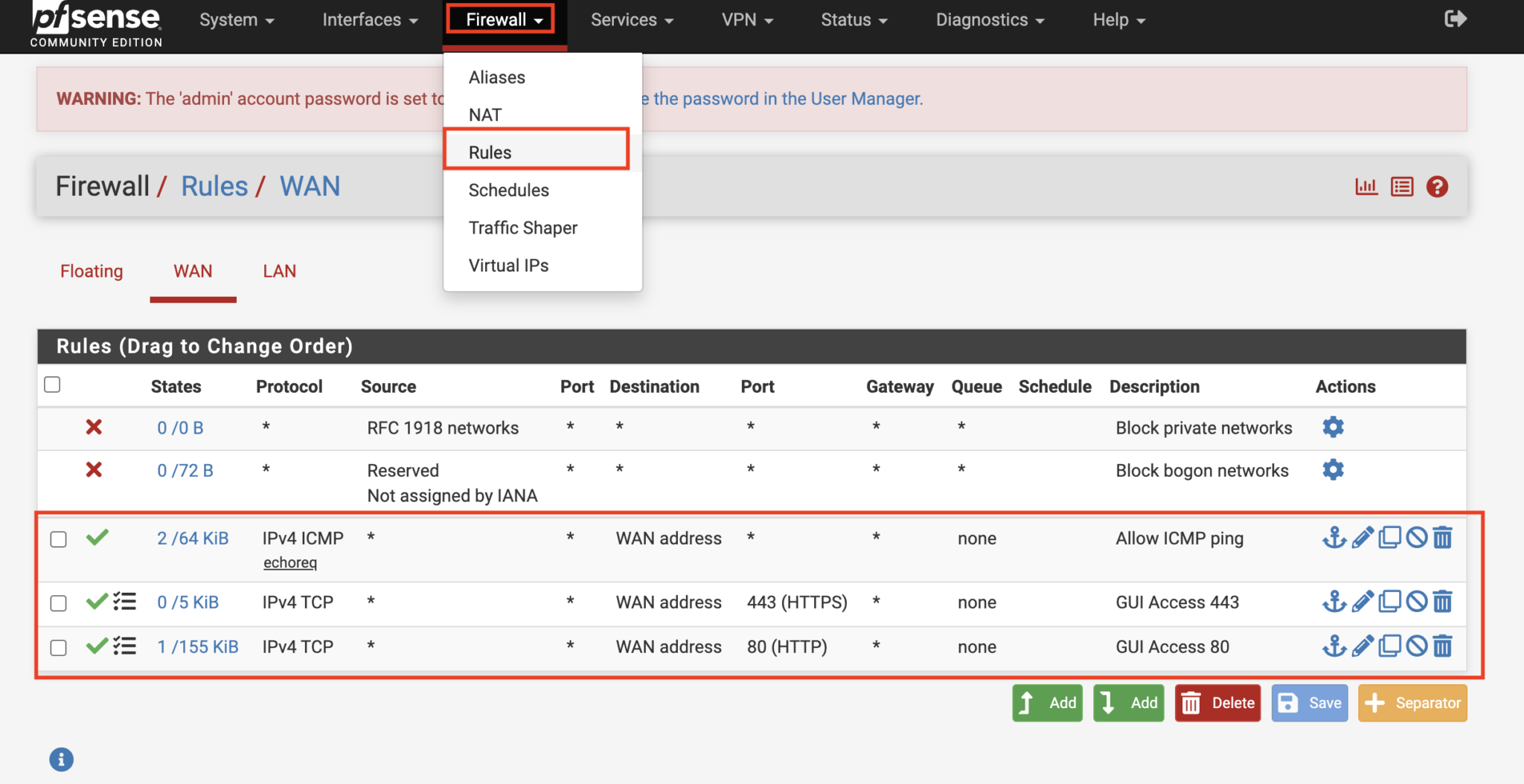Click the logout icon at top right
This screenshot has height=784, width=1524.
(1455, 19)
